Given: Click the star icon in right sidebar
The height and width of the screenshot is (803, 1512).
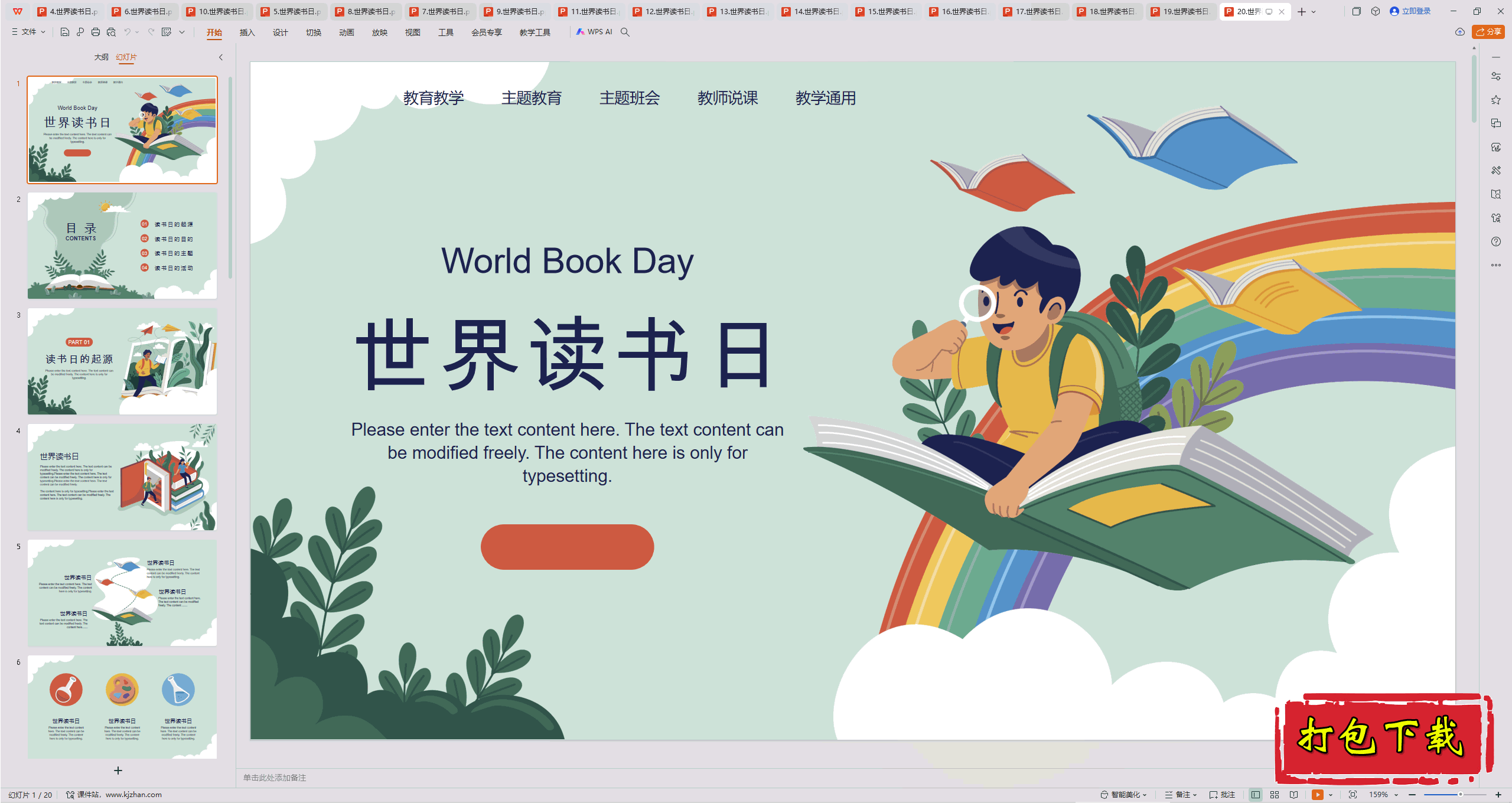Looking at the screenshot, I should coord(1495,100).
